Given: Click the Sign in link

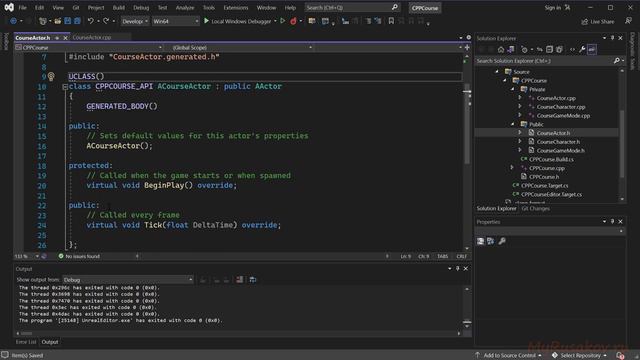Looking at the screenshot, I should pyautogui.click(x=552, y=8).
